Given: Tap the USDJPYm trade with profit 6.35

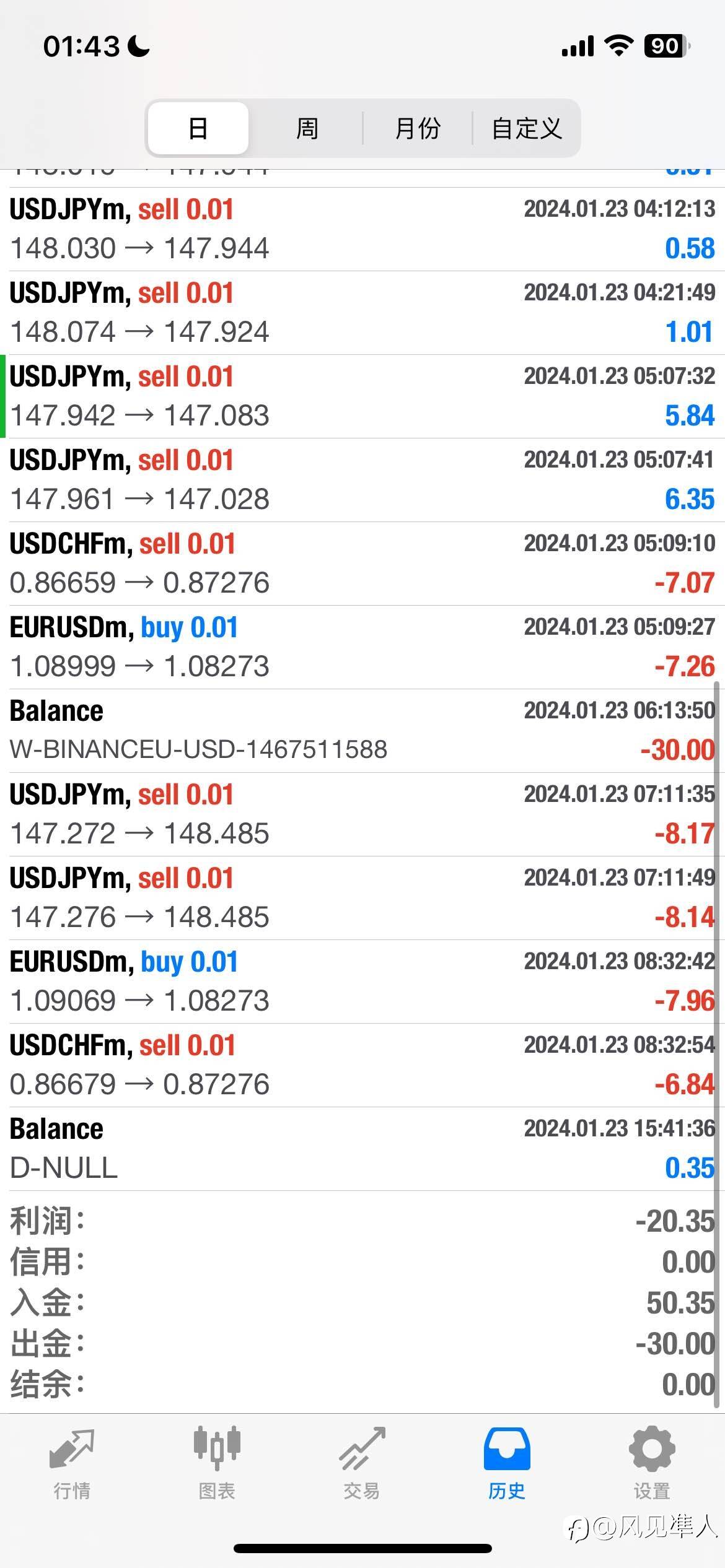Looking at the screenshot, I should click(x=362, y=480).
